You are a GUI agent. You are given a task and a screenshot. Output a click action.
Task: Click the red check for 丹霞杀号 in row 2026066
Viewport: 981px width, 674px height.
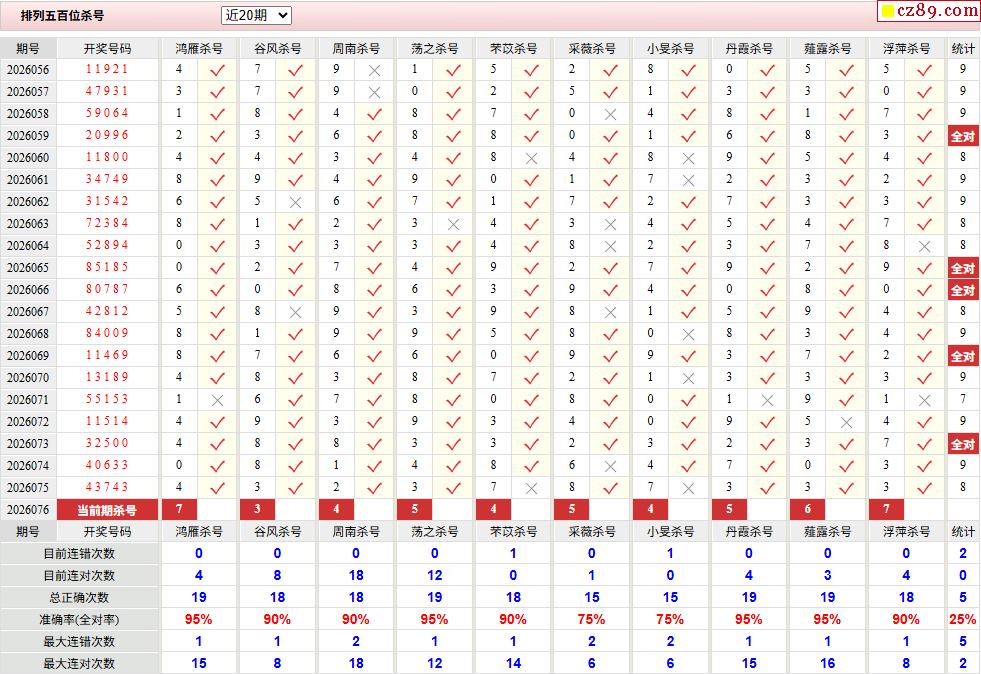click(x=767, y=290)
